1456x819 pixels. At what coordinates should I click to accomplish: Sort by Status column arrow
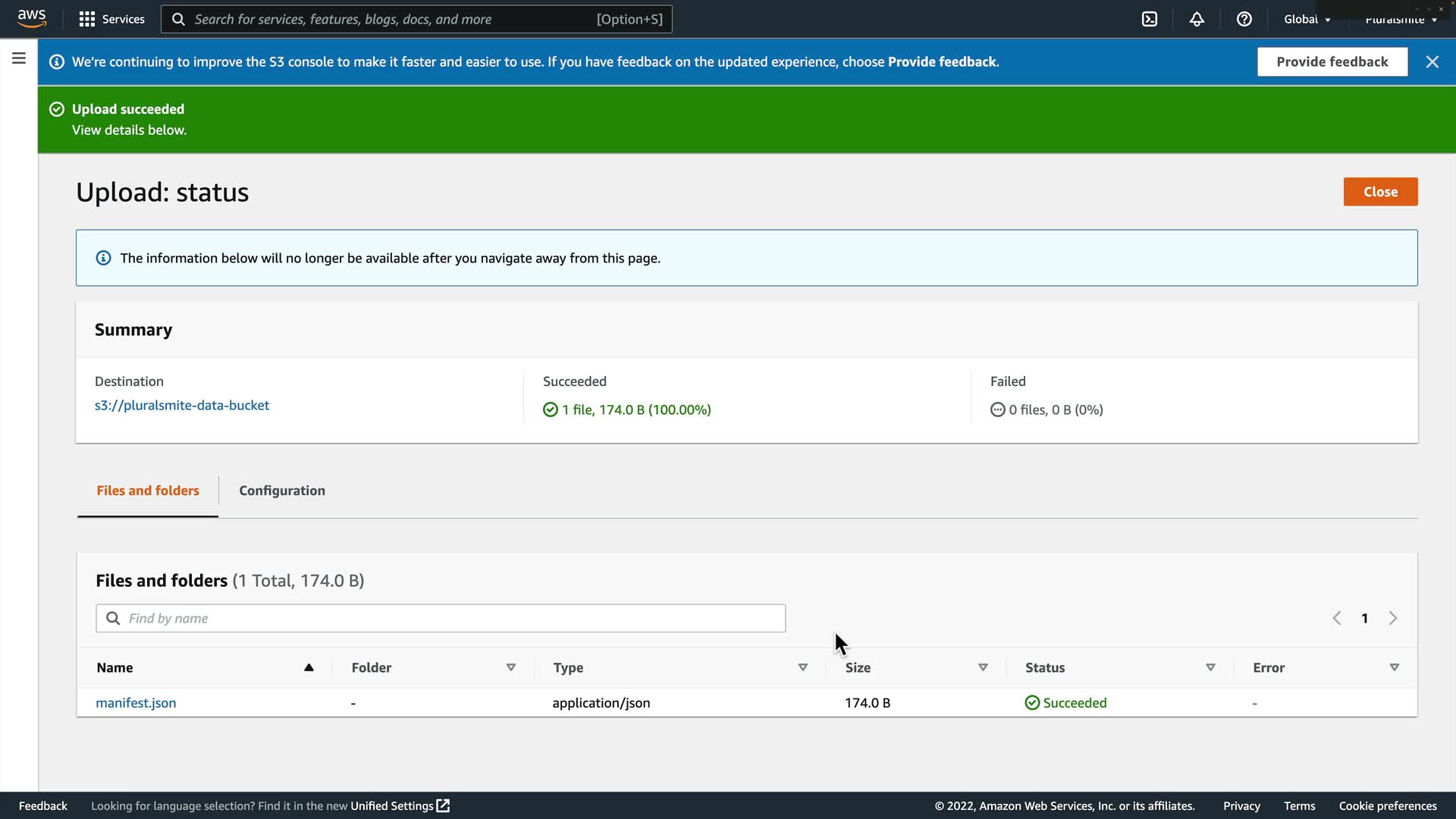tap(1210, 667)
